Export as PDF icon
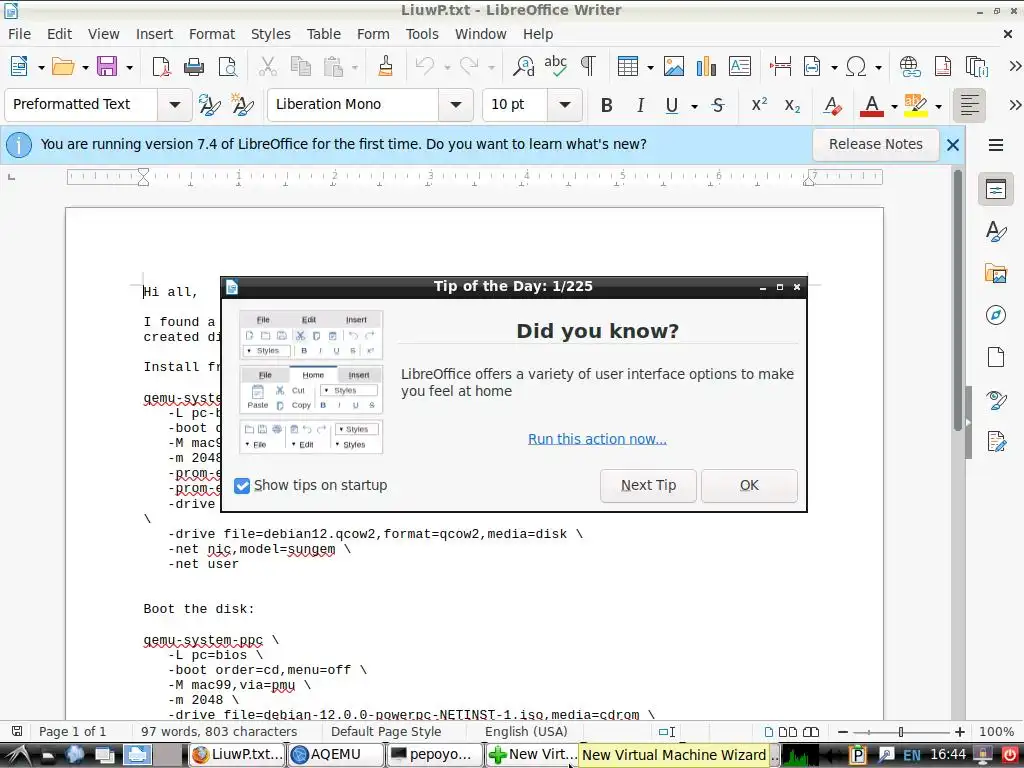This screenshot has width=1024, height=768. coord(161,66)
